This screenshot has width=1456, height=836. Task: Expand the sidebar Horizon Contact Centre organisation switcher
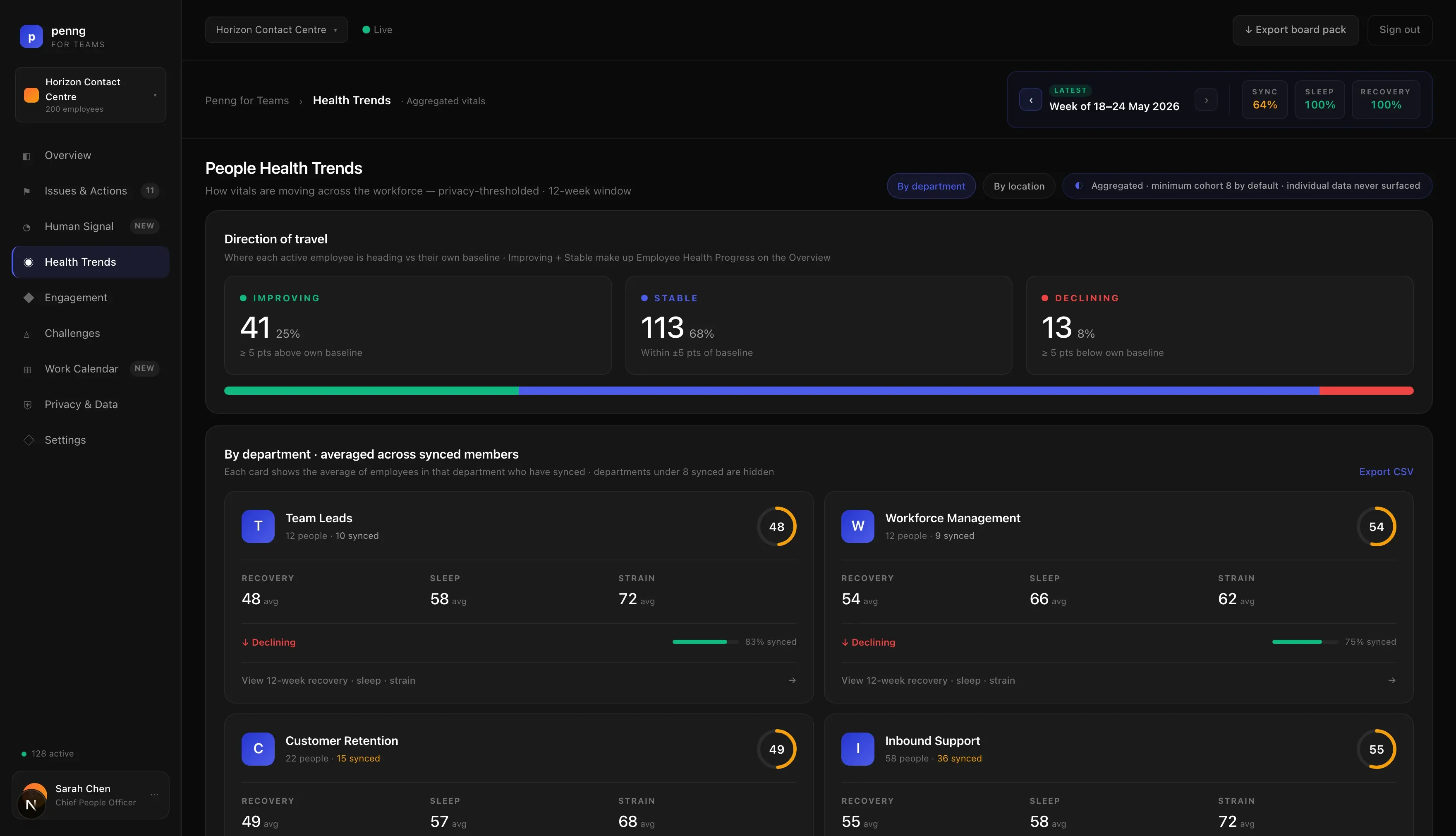(91, 95)
